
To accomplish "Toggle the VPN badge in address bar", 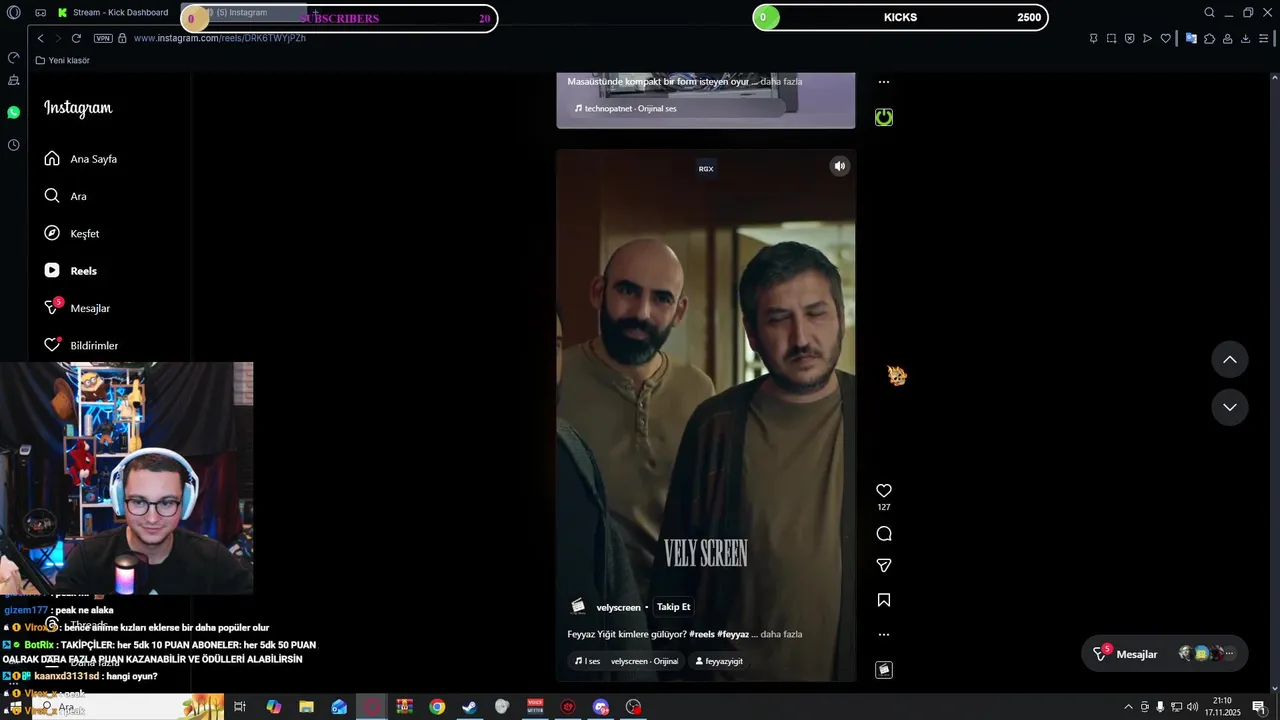I will point(103,38).
